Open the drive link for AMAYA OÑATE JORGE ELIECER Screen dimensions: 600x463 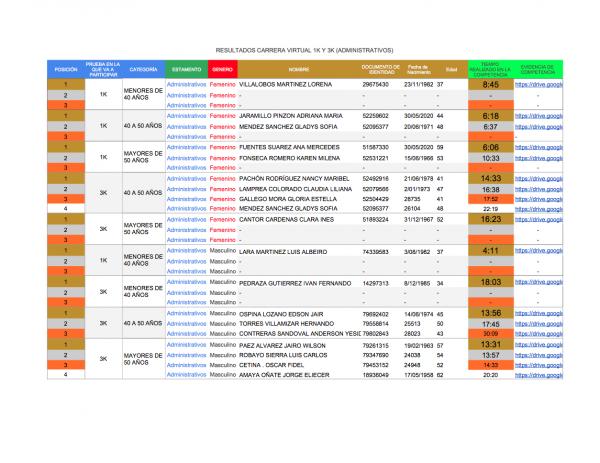coord(539,375)
